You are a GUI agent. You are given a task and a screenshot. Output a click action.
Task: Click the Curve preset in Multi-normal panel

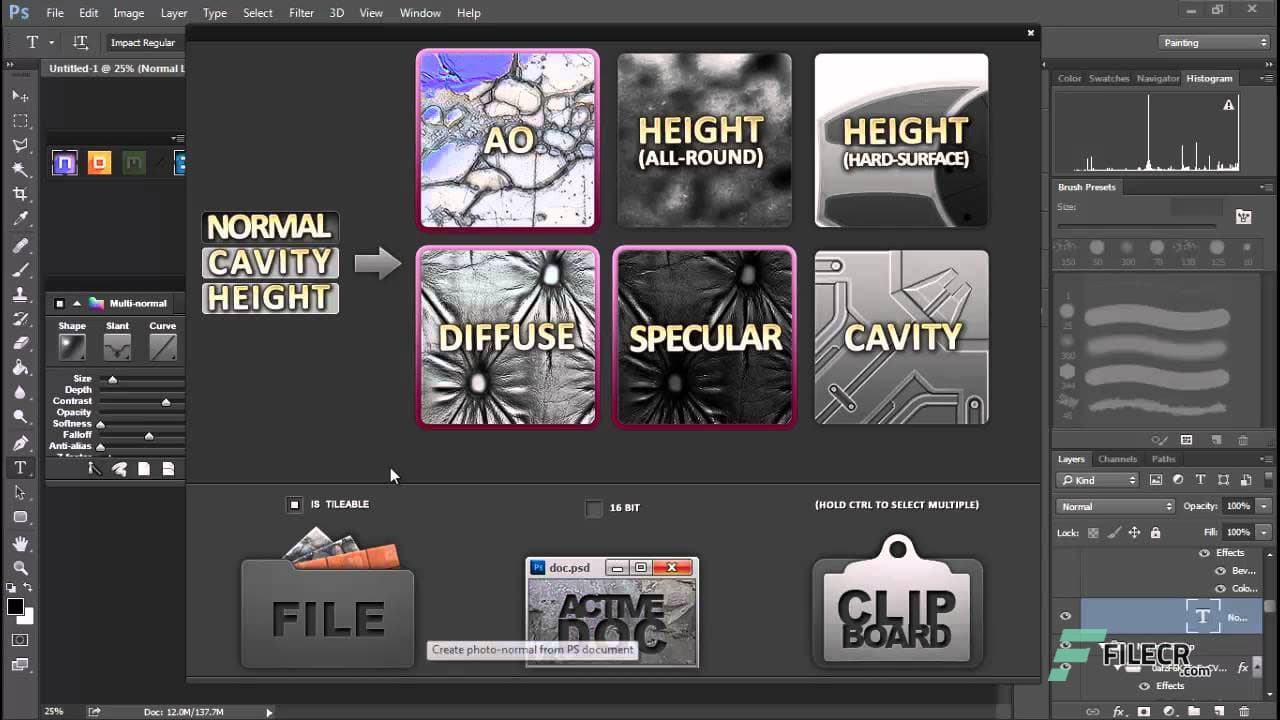pyautogui.click(x=162, y=345)
